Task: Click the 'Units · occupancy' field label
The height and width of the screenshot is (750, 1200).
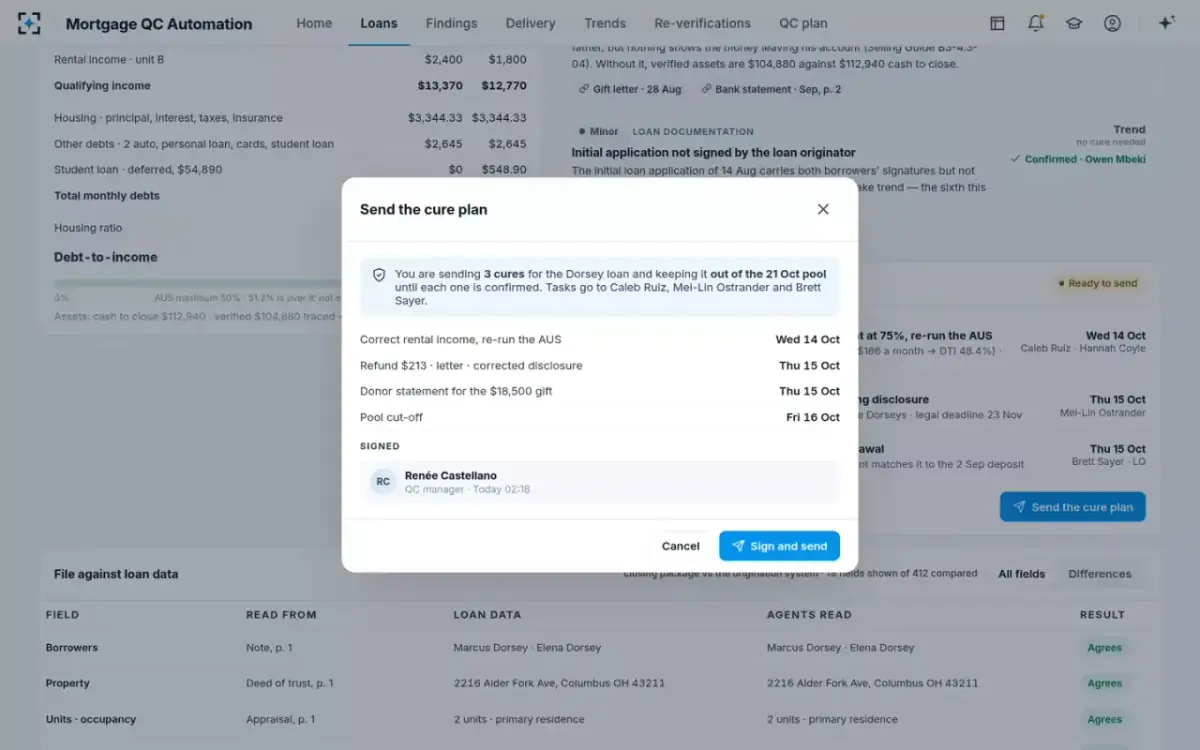Action: pyautogui.click(x=91, y=719)
